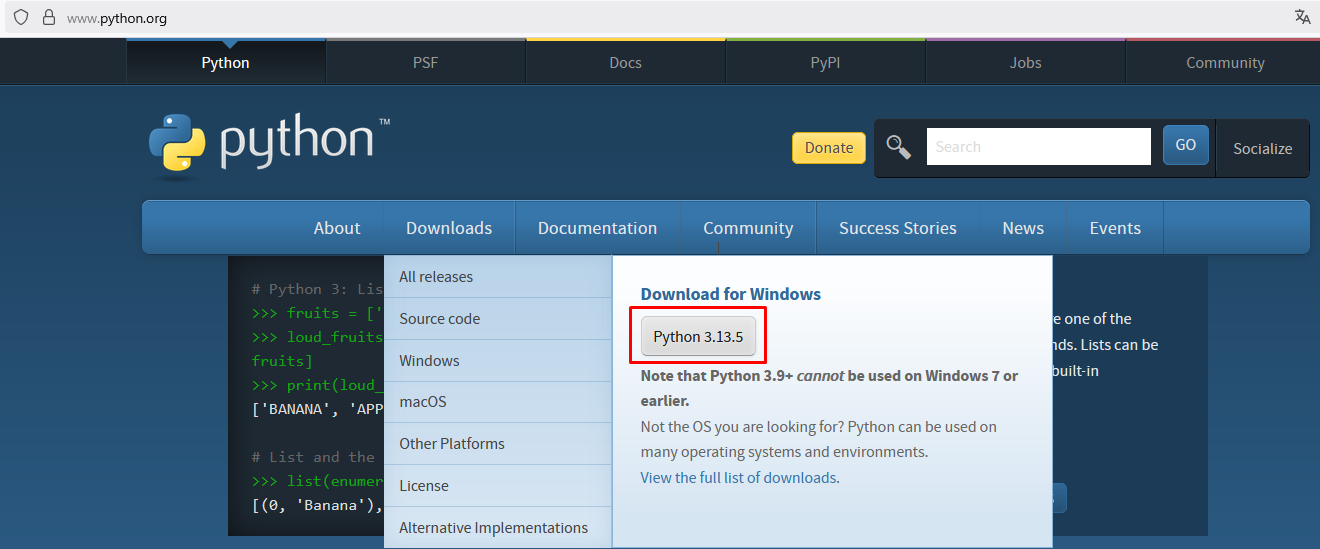1320x549 pixels.
Task: Open the Socialize dropdown
Action: [1262, 148]
